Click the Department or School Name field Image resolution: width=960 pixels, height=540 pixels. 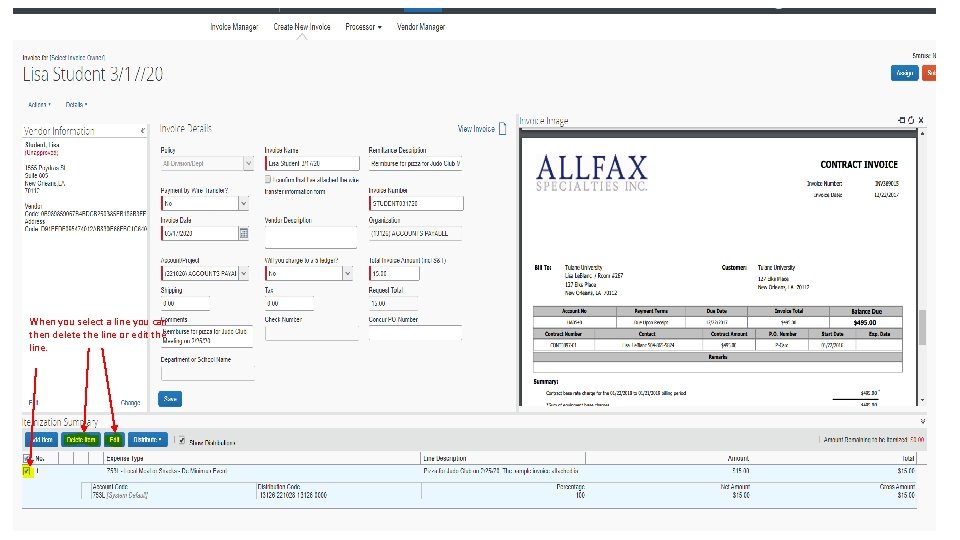(x=207, y=373)
